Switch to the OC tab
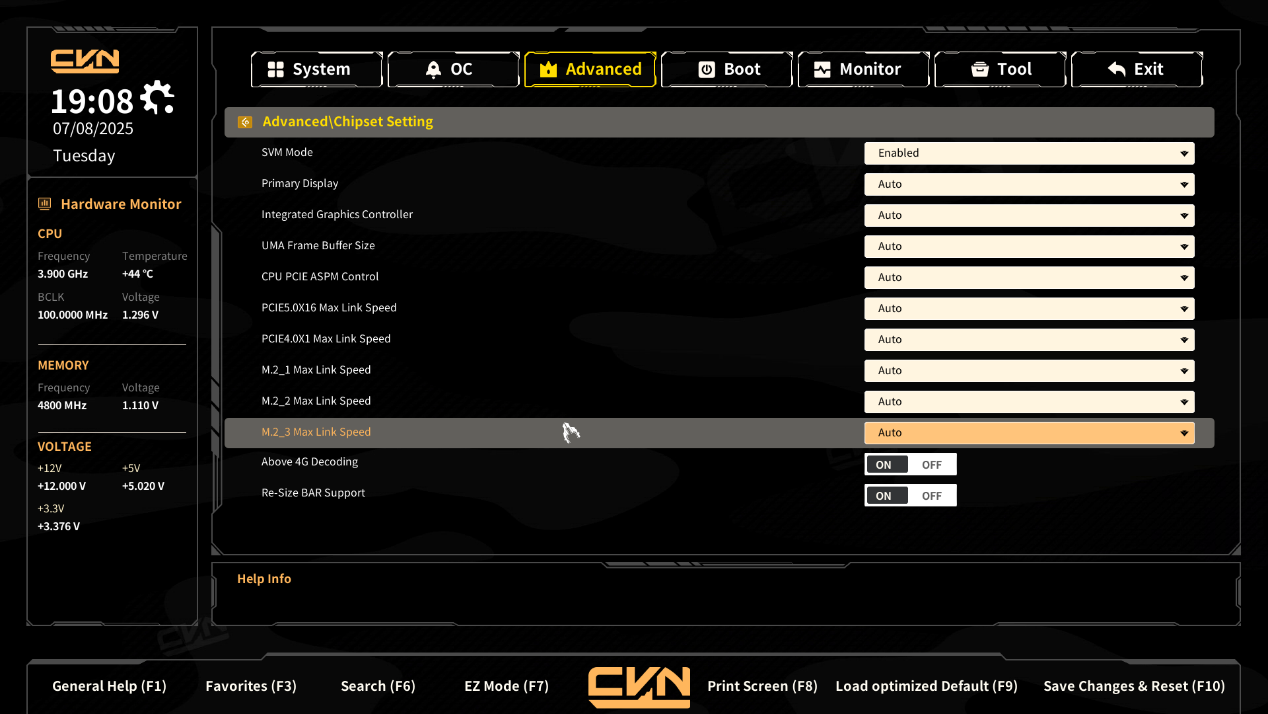Screen dimensions: 1268x714 [x=453, y=69]
